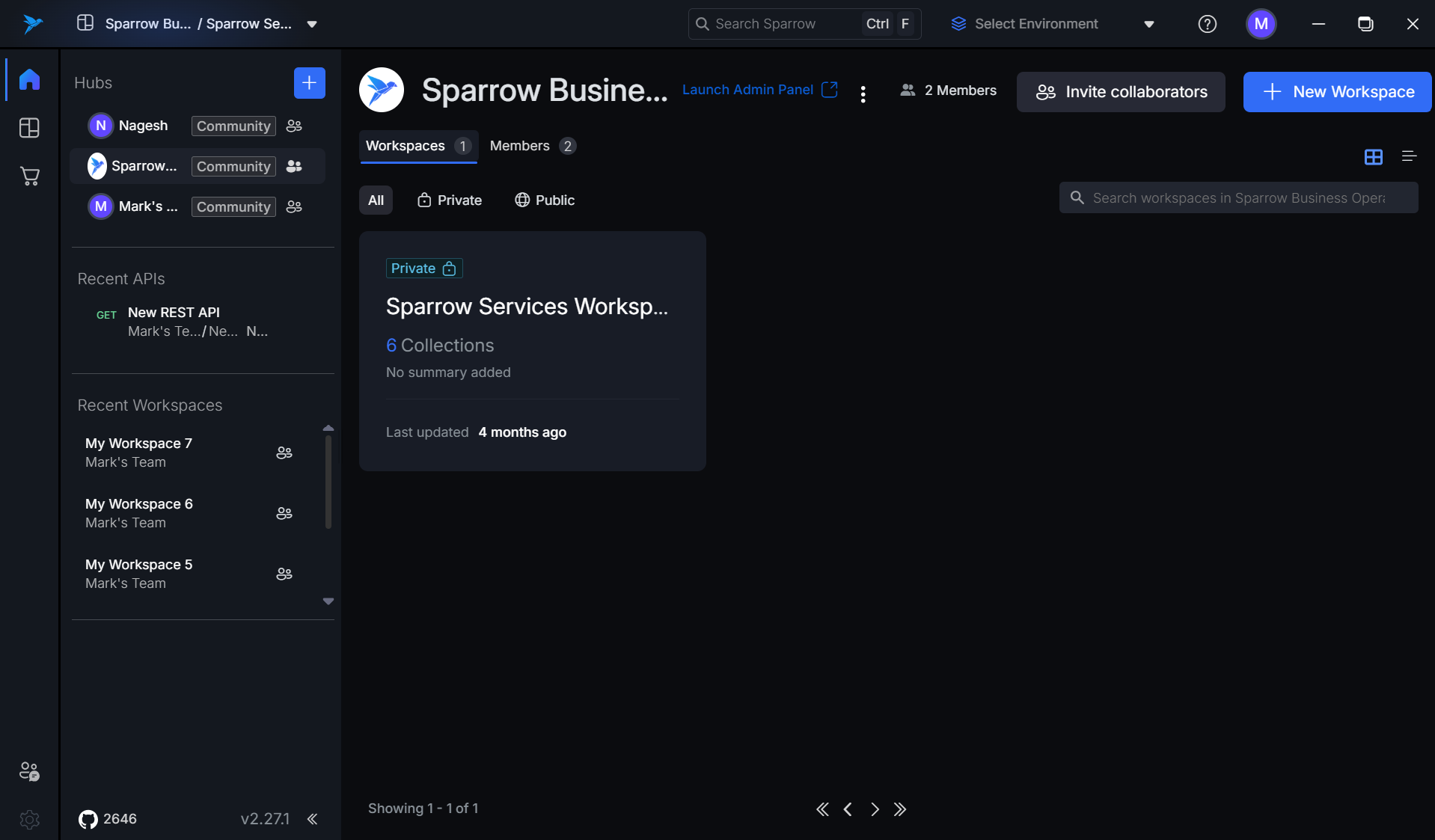Open the Home icon in left sidebar
Viewport: 1435px width, 840px height.
[x=29, y=79]
